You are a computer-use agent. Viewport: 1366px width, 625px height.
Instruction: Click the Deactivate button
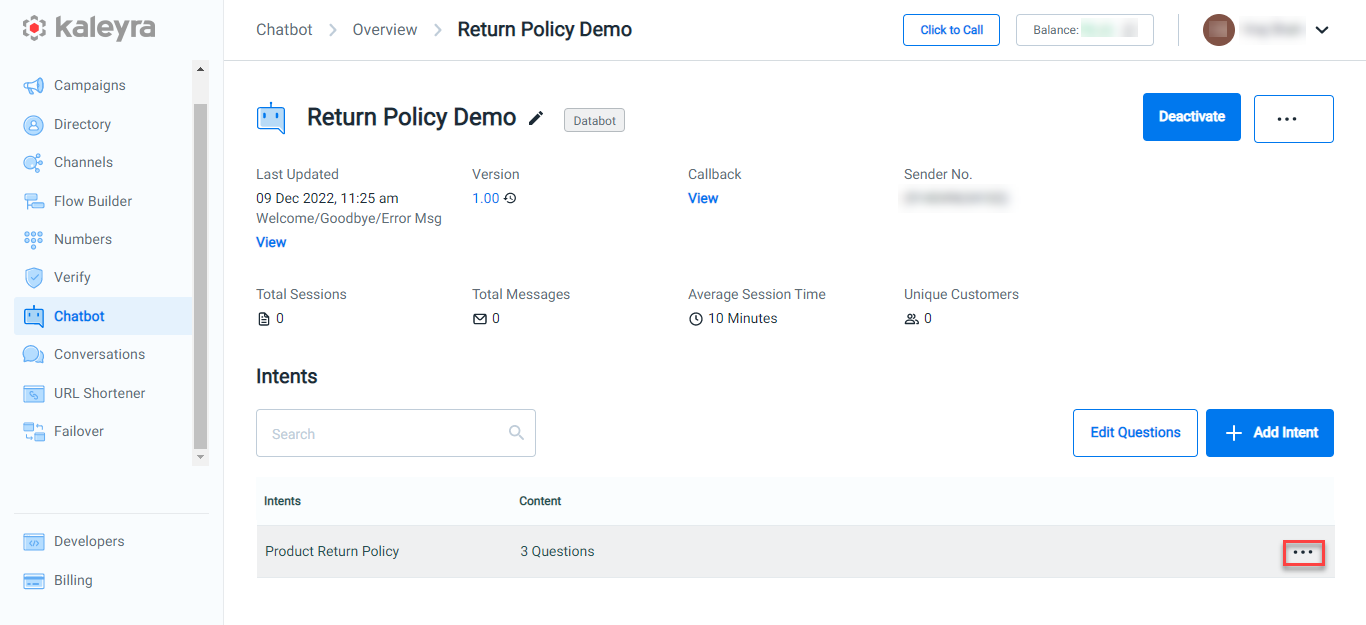click(1192, 117)
